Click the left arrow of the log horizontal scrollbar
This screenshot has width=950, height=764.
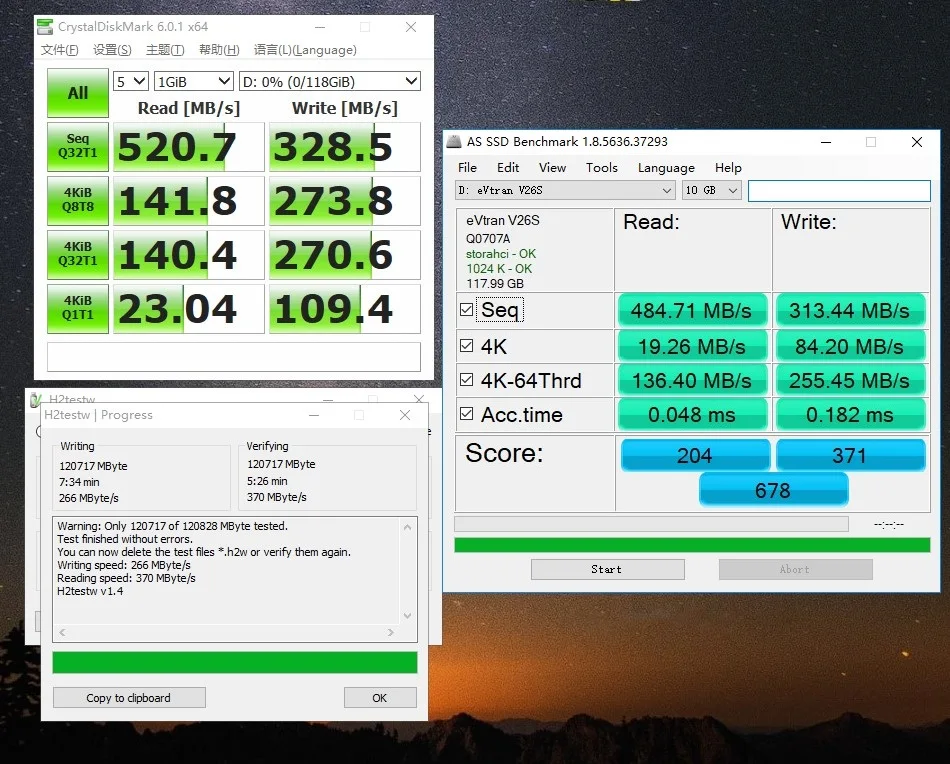click(62, 632)
